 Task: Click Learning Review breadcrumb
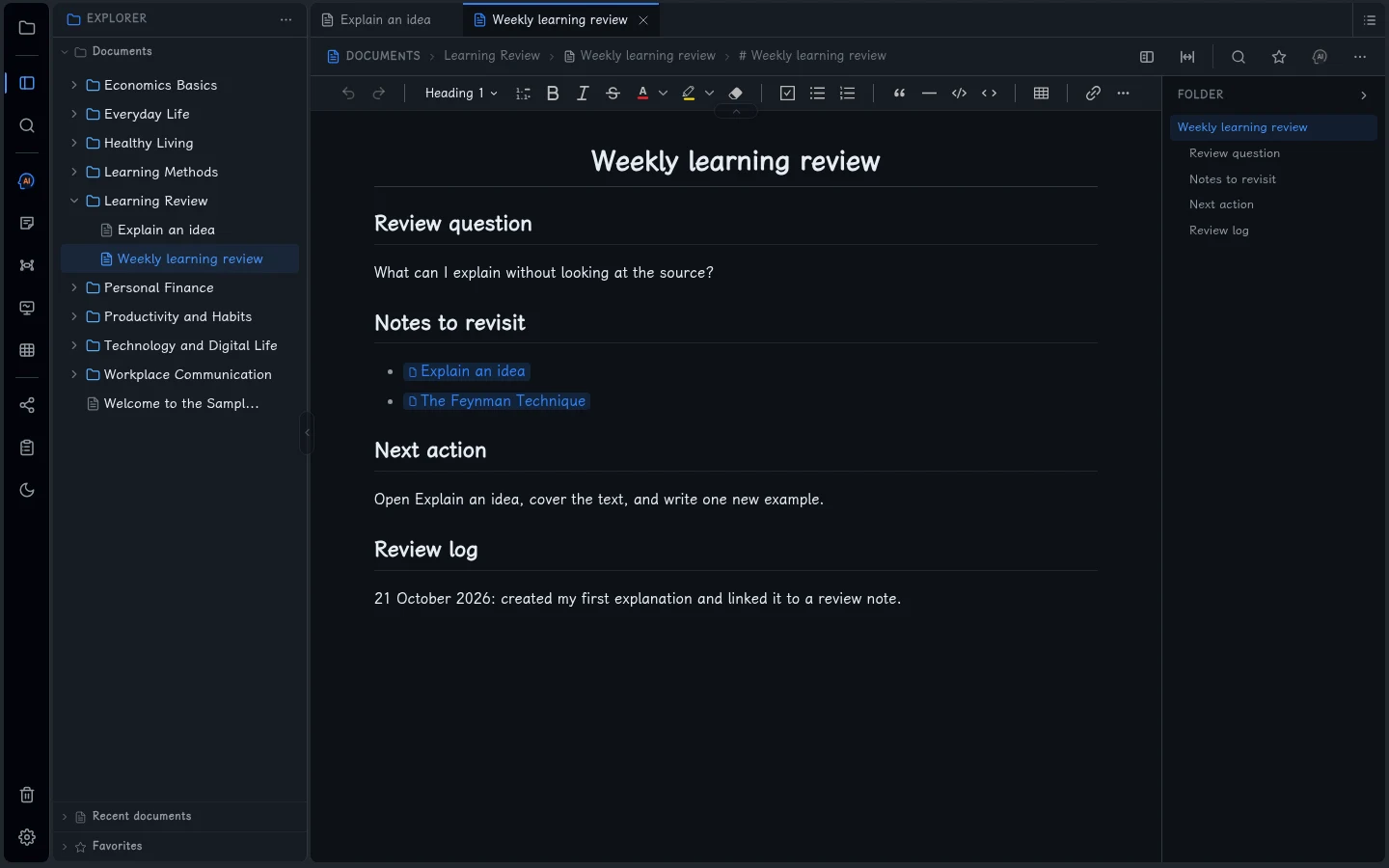coord(492,56)
